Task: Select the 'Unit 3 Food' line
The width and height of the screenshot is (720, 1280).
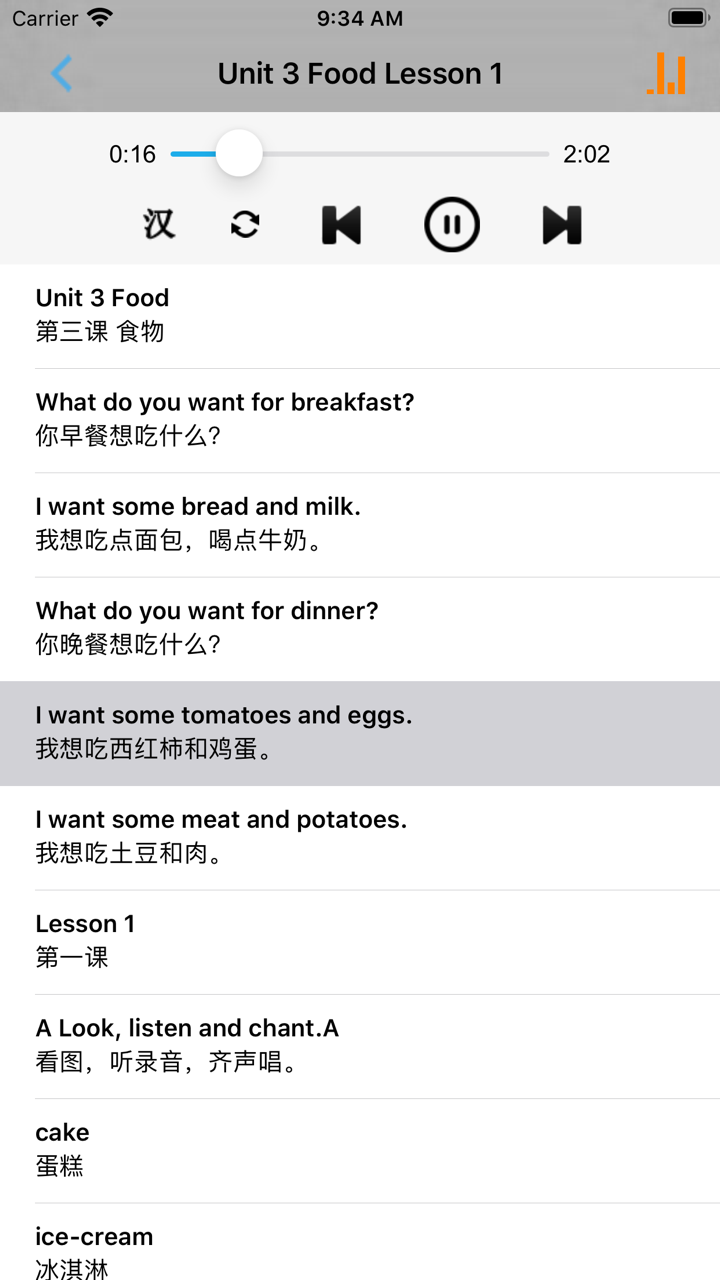Action: [x=360, y=315]
